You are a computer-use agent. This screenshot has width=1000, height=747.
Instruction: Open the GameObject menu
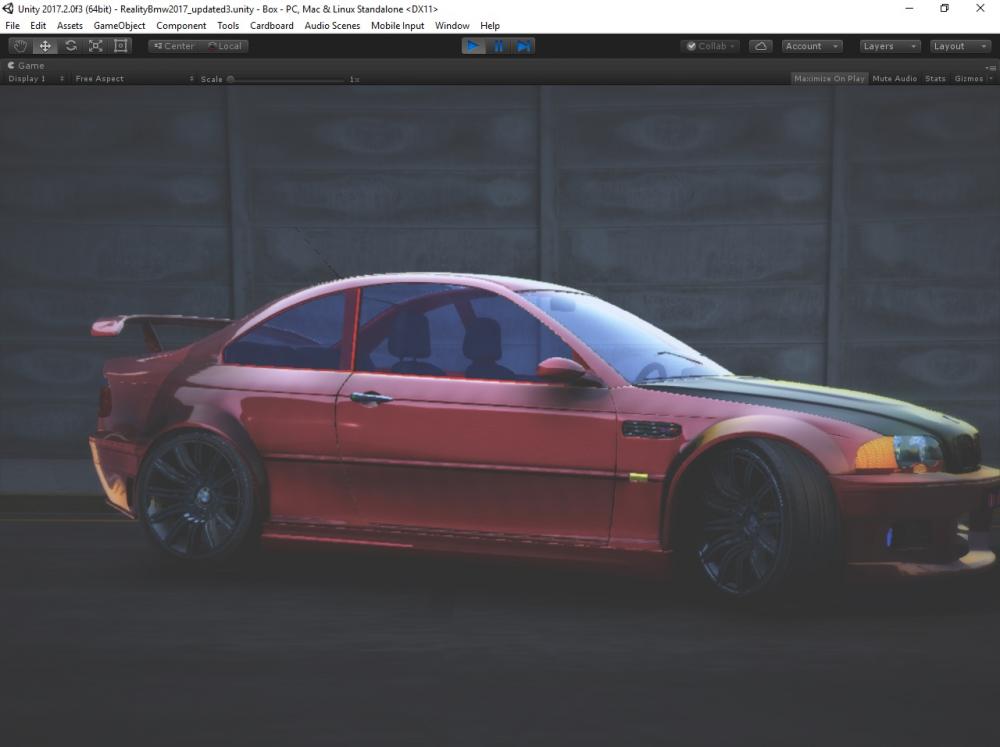(119, 26)
